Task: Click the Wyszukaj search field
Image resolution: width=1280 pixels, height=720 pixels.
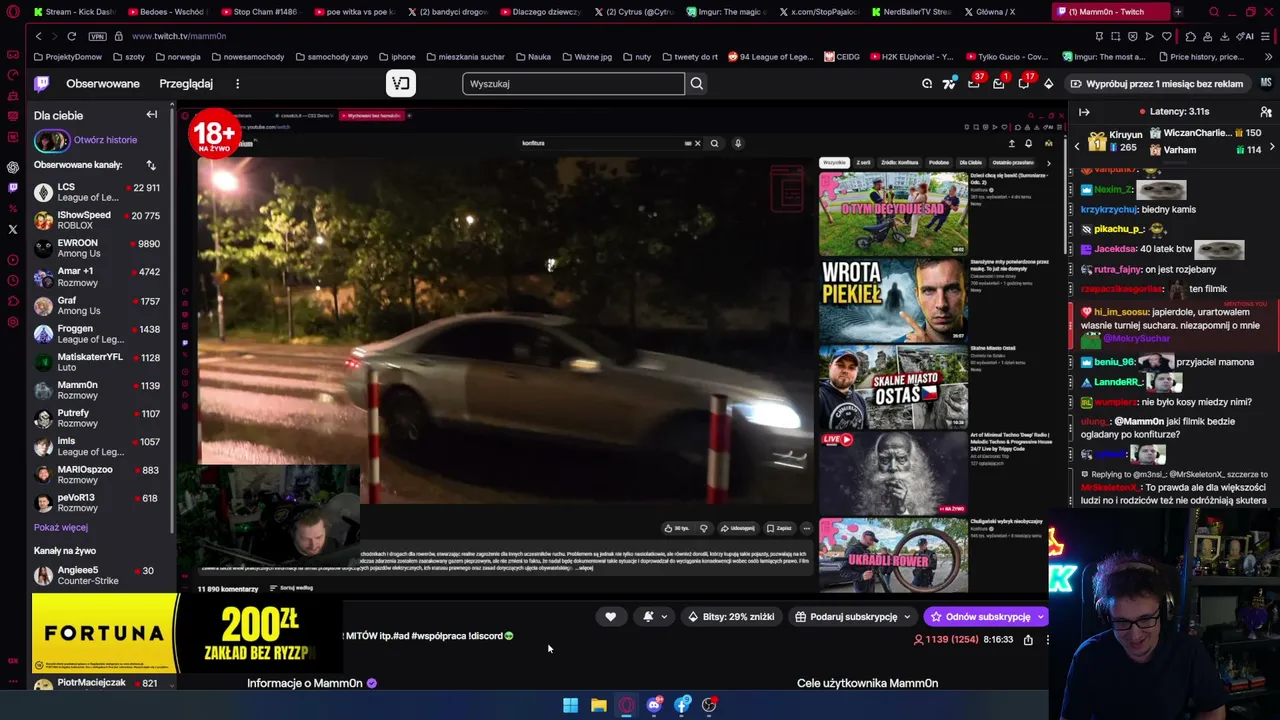Action: point(573,84)
